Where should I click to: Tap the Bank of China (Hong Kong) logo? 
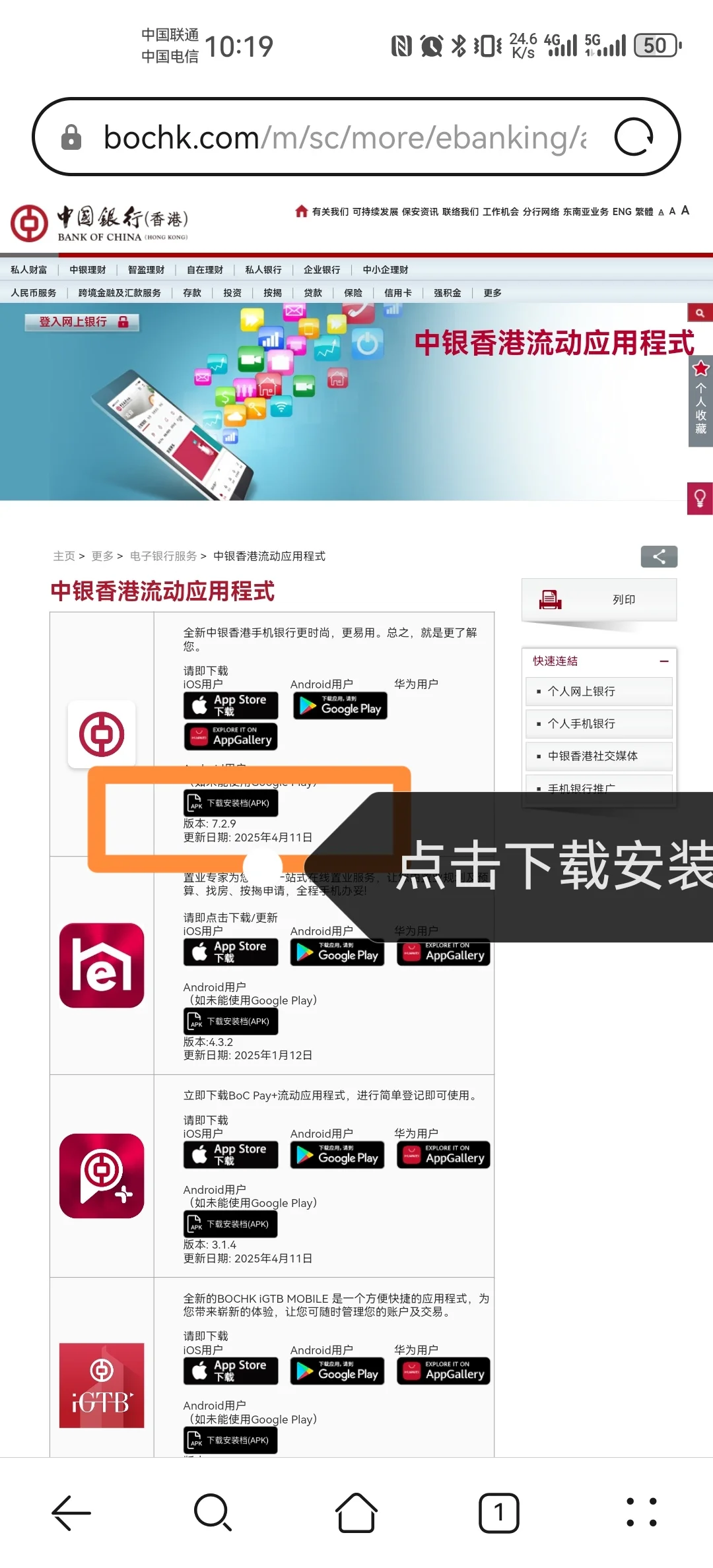click(100, 223)
